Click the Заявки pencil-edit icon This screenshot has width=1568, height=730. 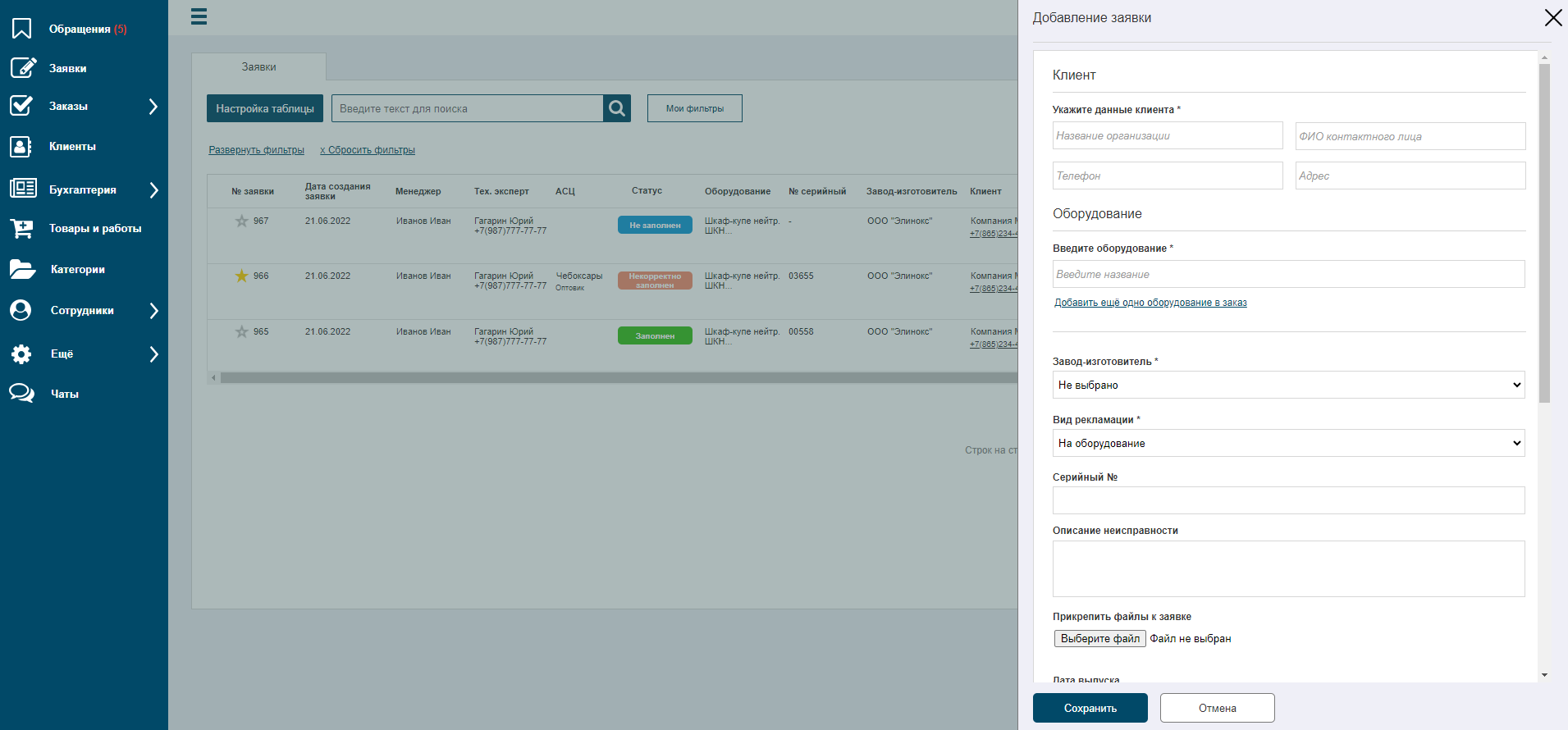click(x=23, y=67)
